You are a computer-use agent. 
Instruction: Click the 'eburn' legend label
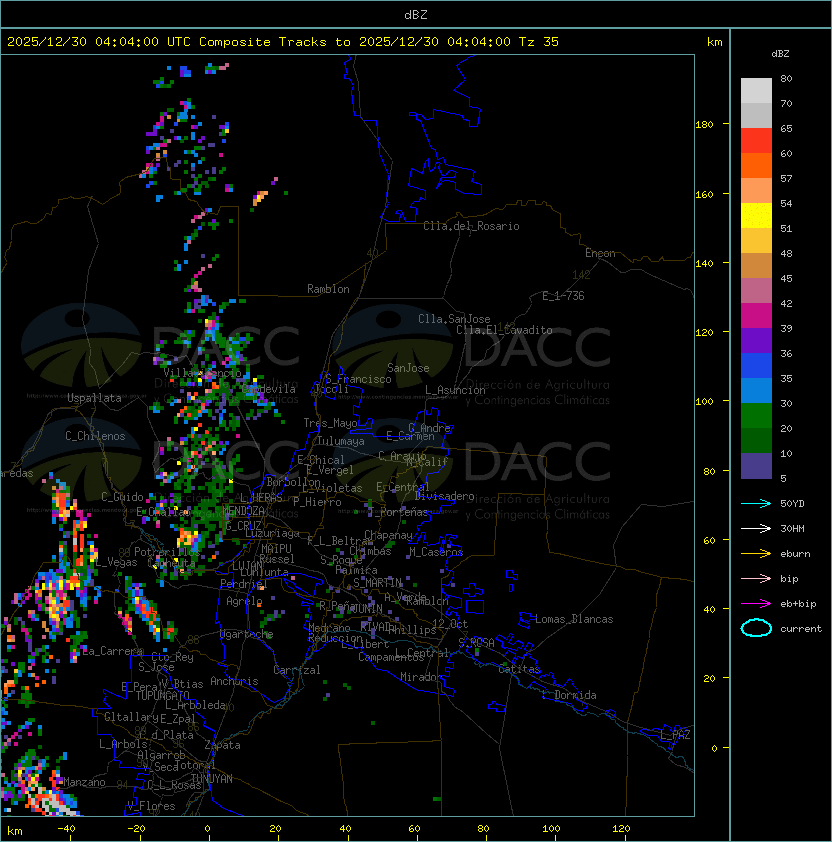tap(795, 554)
